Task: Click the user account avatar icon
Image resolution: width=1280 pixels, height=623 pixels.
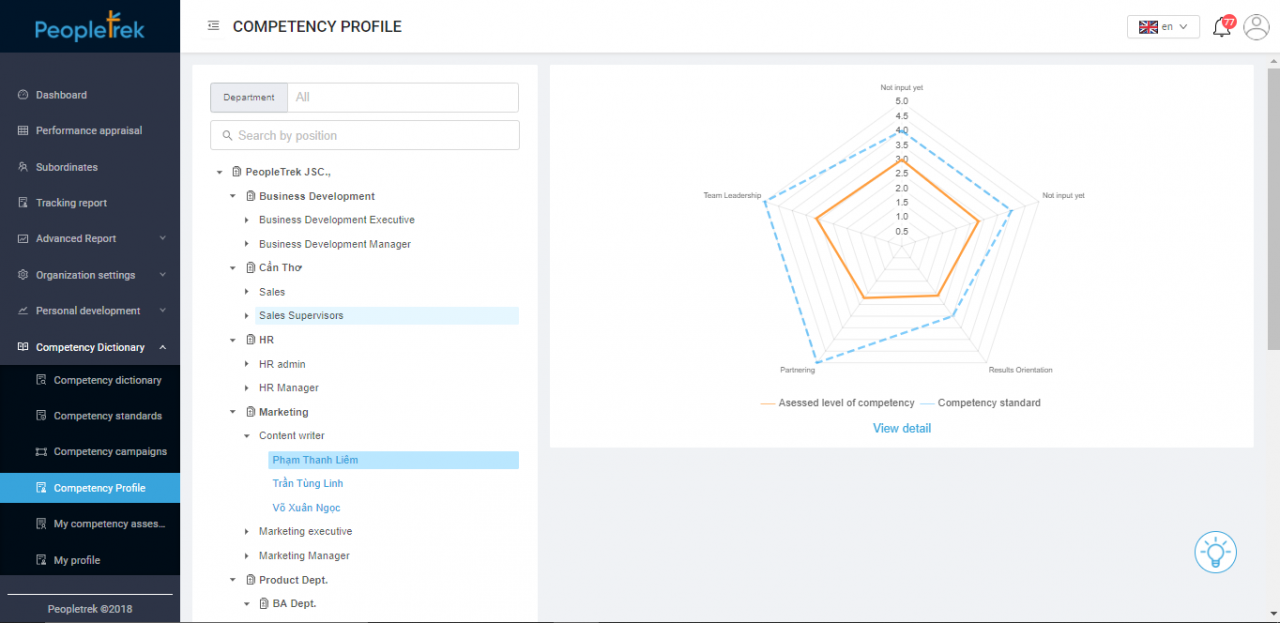Action: (1256, 27)
